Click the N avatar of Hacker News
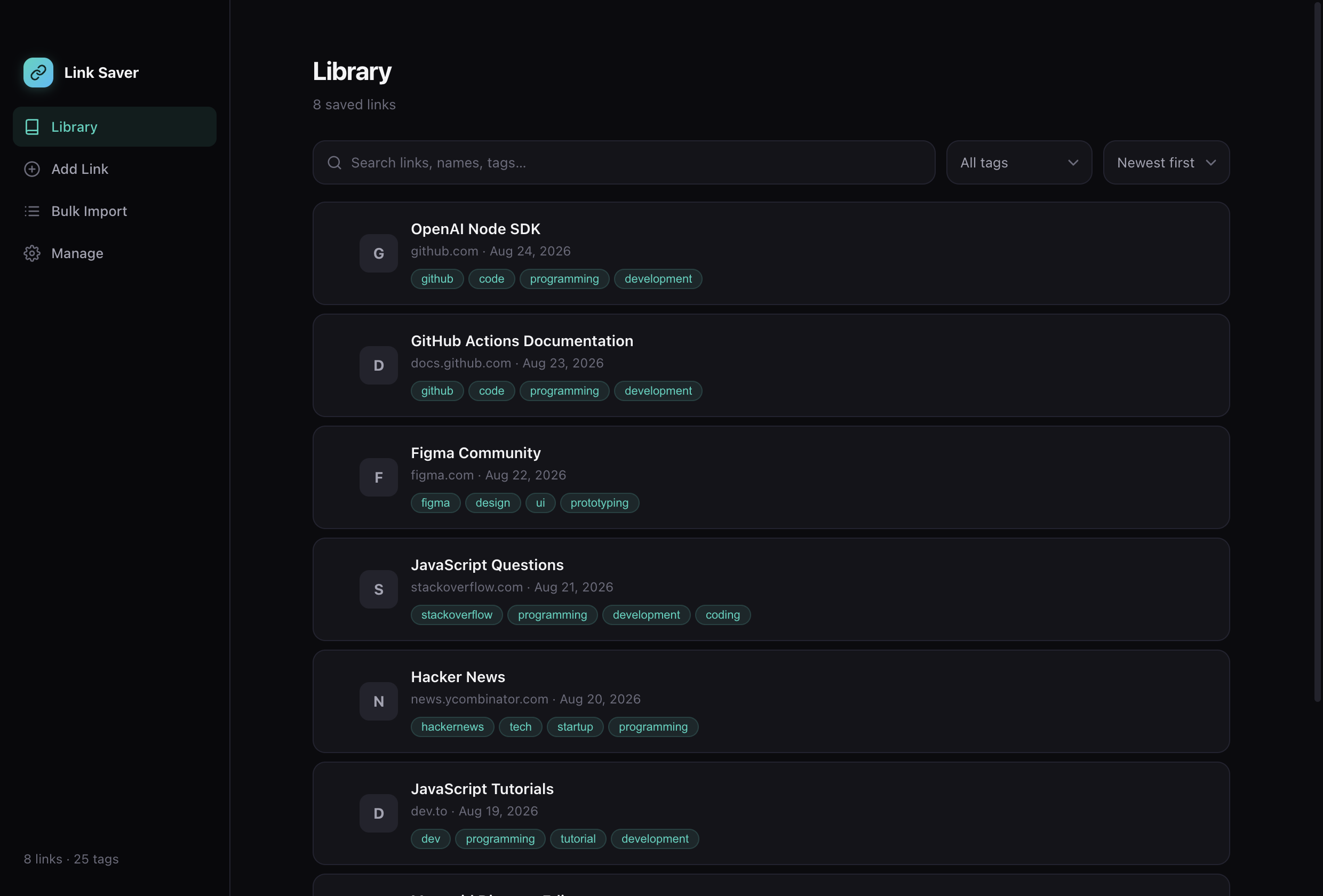This screenshot has height=896, width=1323. [379, 701]
